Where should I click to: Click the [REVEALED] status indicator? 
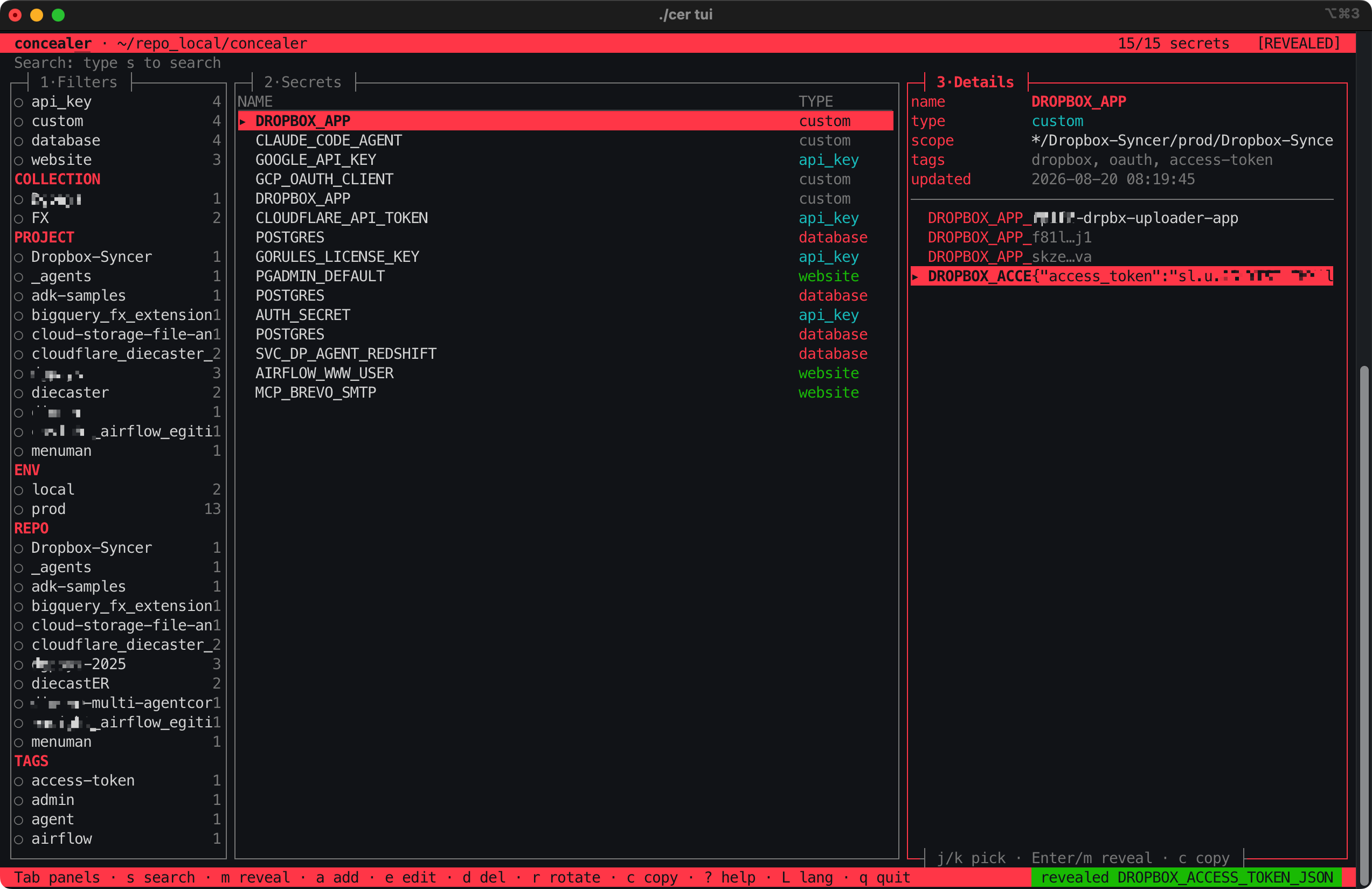pos(1299,44)
